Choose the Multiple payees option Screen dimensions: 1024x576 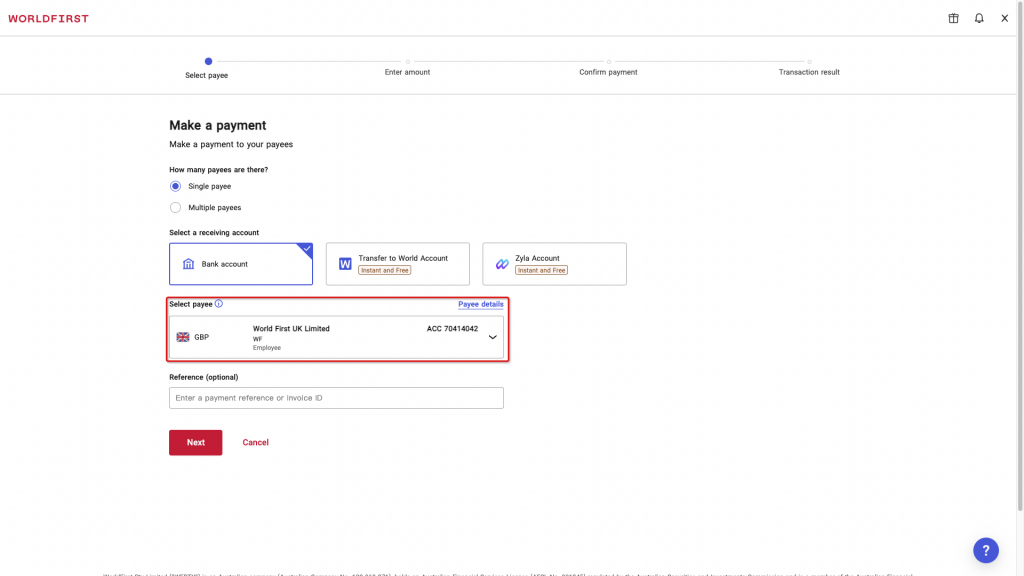[175, 207]
